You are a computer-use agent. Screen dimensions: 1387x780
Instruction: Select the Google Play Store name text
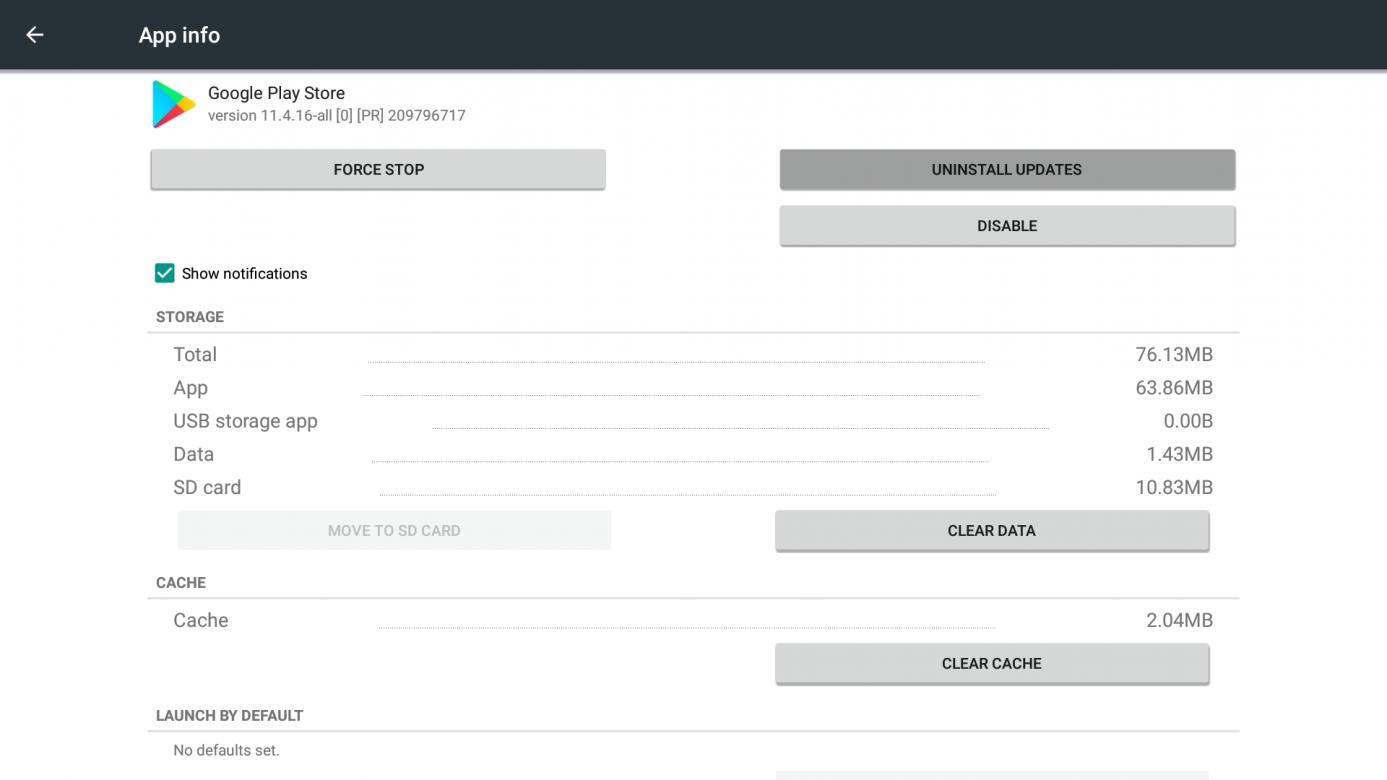tap(276, 93)
